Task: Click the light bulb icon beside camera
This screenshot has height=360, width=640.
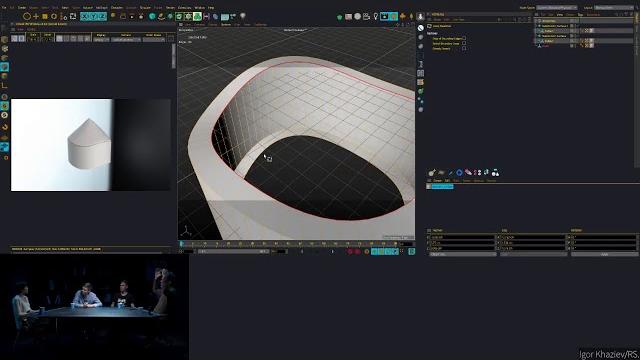Action: [376, 16]
